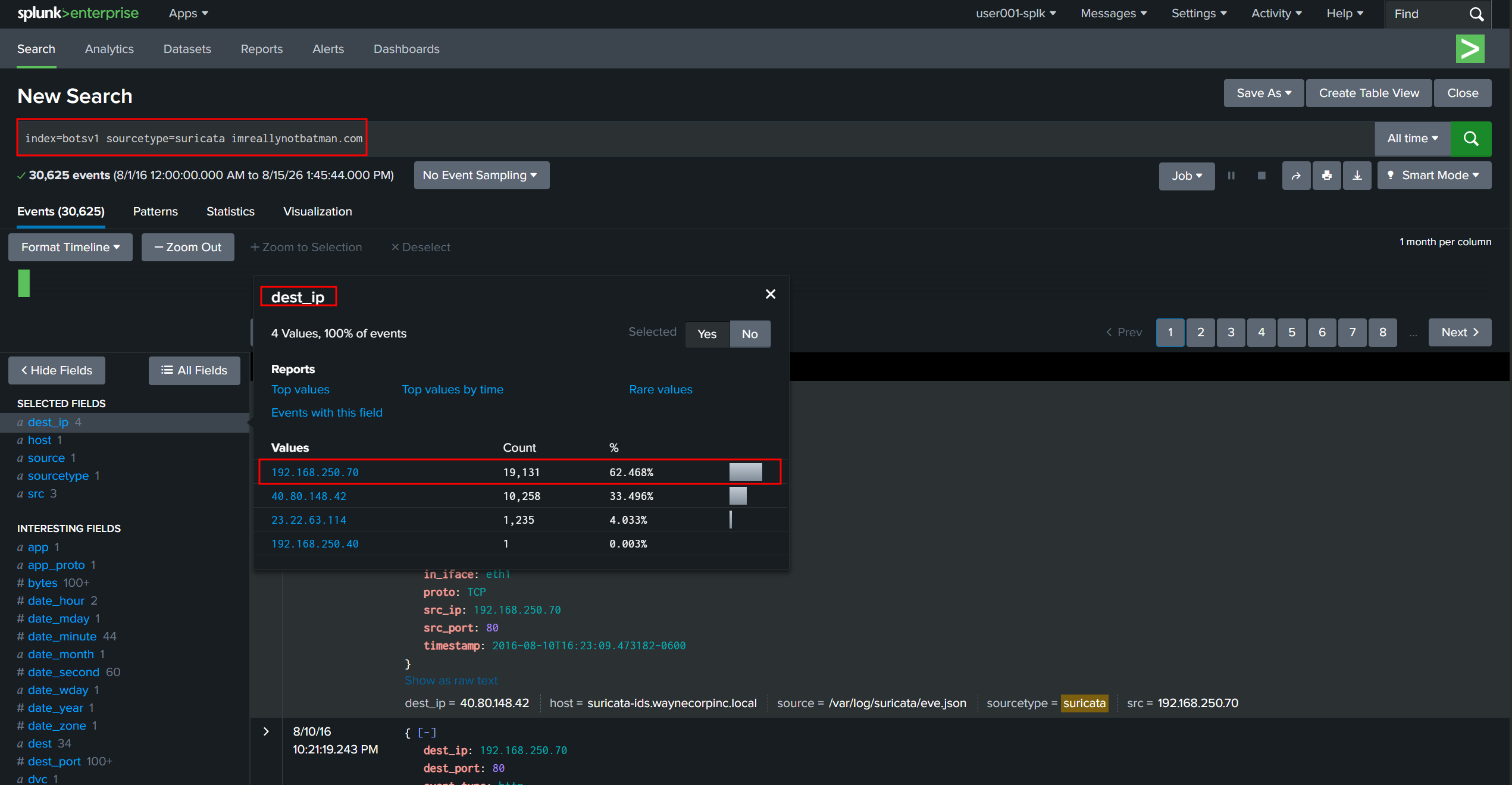
Task: Go to the Next results page
Action: pos(1460,332)
